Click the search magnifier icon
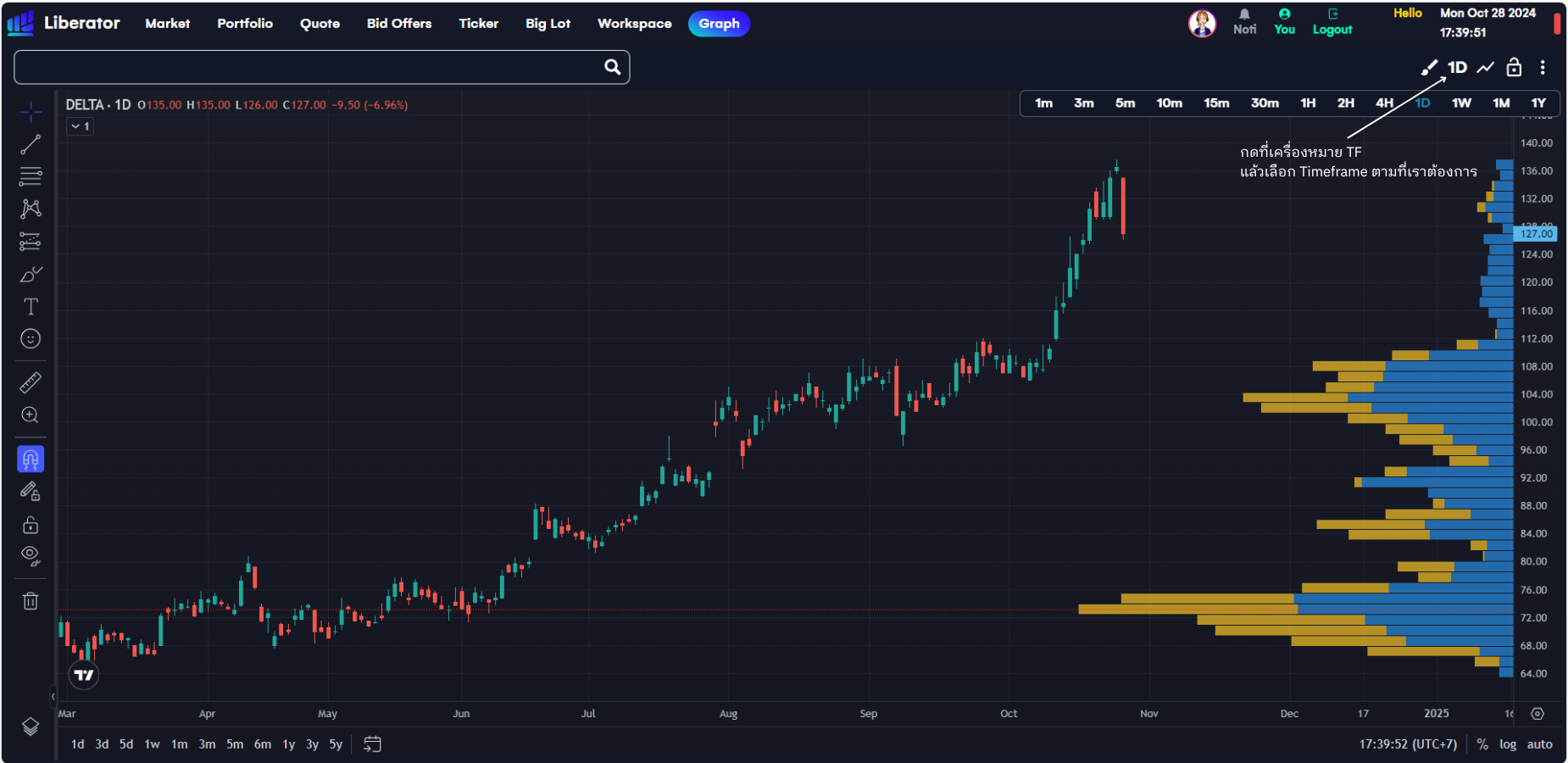The image size is (1568, 763). click(612, 67)
